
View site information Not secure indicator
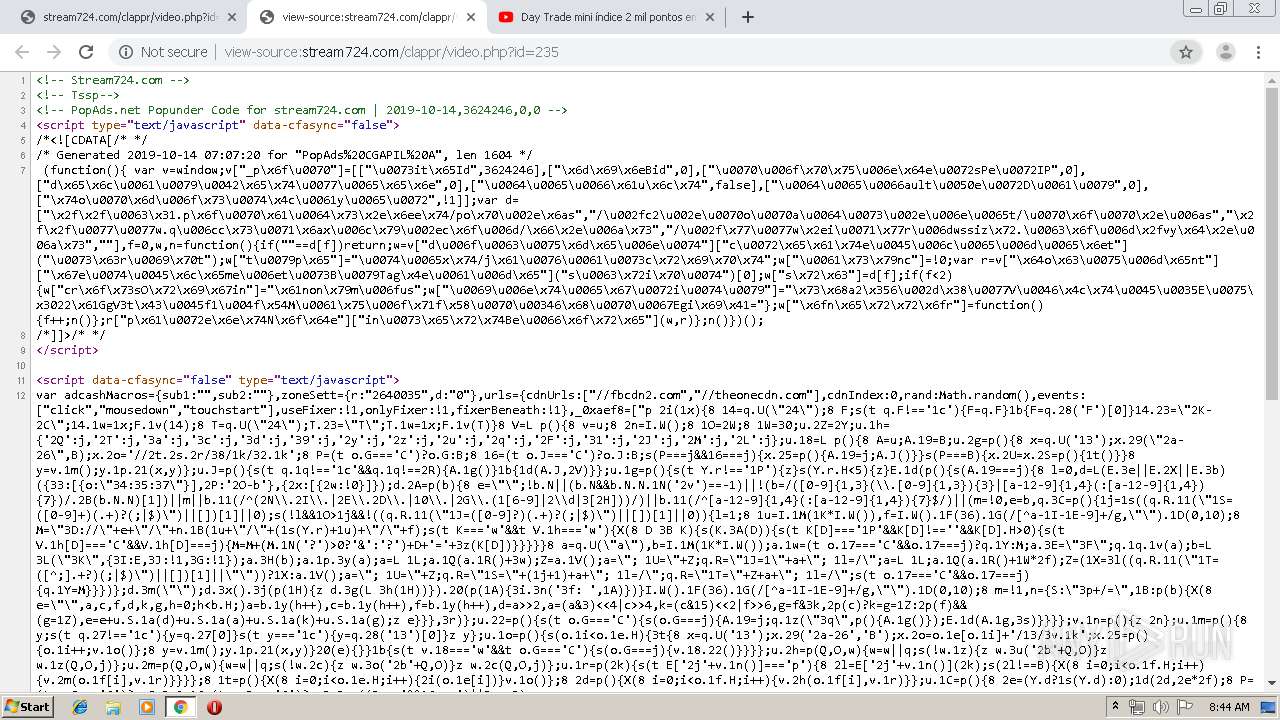point(163,52)
